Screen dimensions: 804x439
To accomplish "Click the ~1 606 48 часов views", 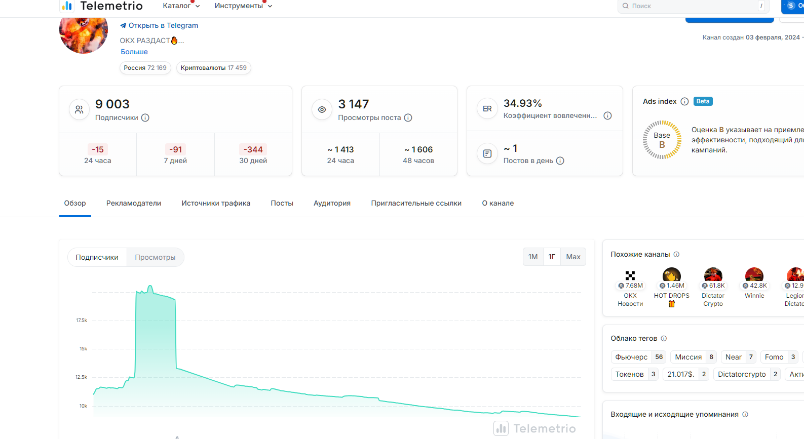I will pos(418,154).
